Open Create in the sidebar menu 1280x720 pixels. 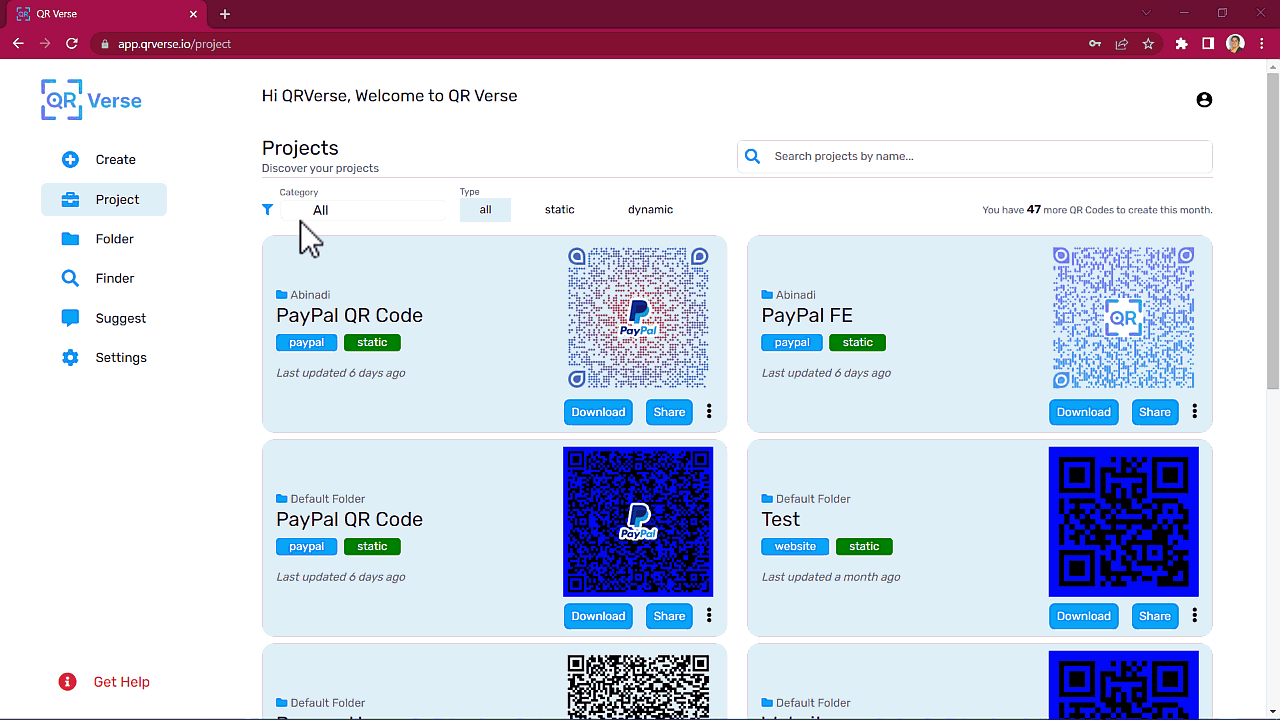[x=104, y=160]
